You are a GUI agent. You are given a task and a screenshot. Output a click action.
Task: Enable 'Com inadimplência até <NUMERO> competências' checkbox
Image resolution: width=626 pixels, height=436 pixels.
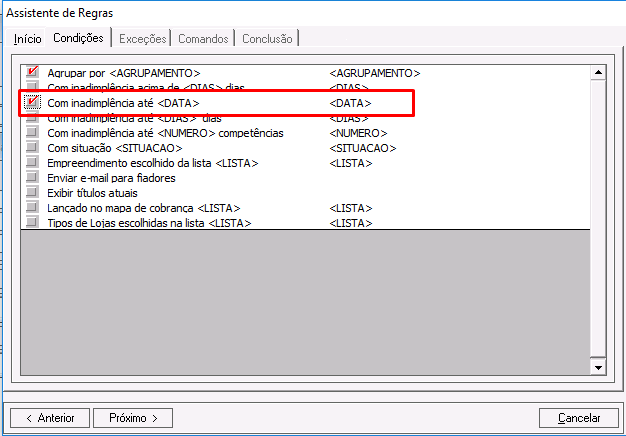pos(32,132)
